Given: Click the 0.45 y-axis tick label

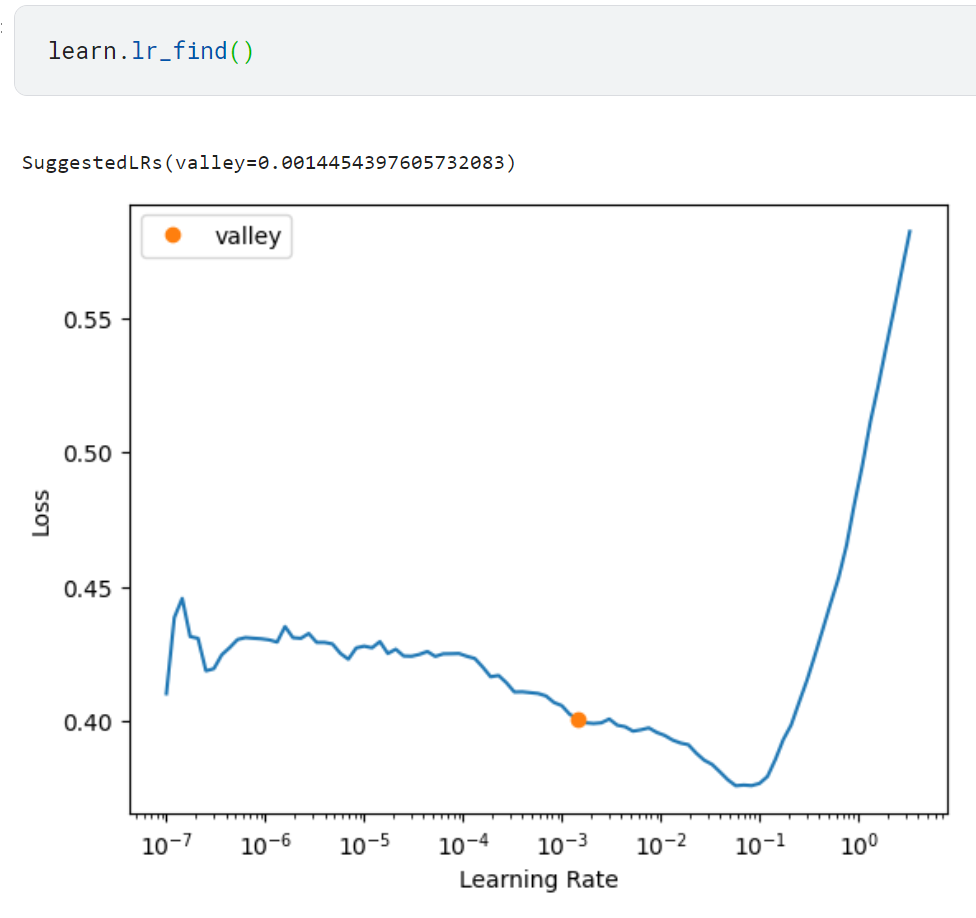Looking at the screenshot, I should tap(88, 589).
